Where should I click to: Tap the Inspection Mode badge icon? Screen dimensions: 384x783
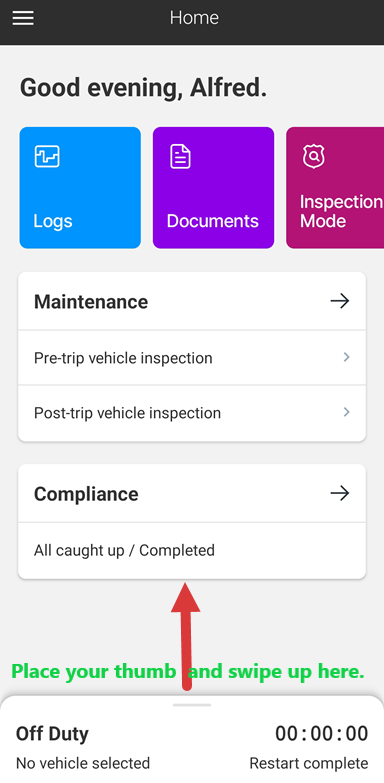pos(314,156)
